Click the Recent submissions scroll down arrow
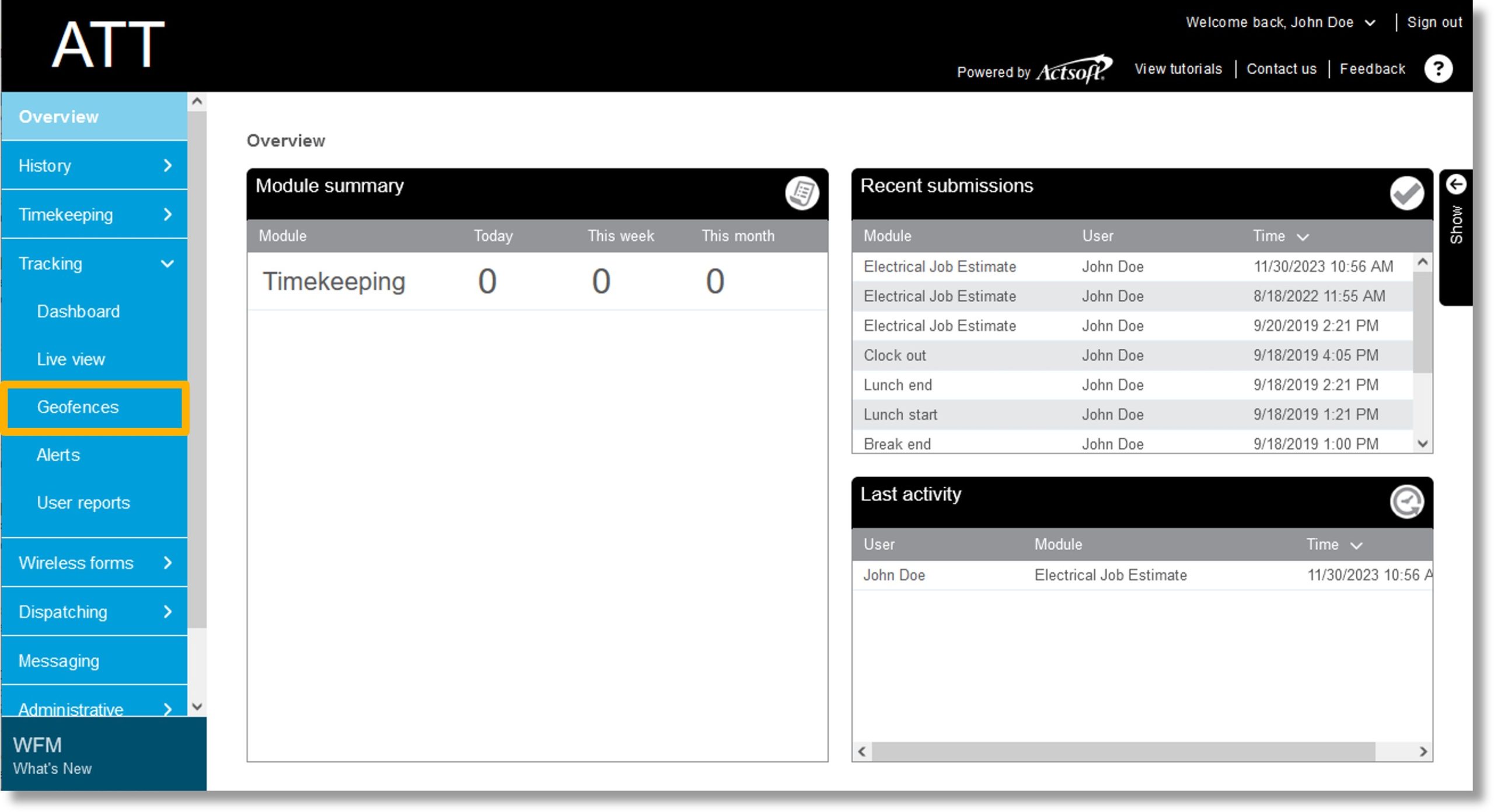The image size is (1494, 812). 1422,443
